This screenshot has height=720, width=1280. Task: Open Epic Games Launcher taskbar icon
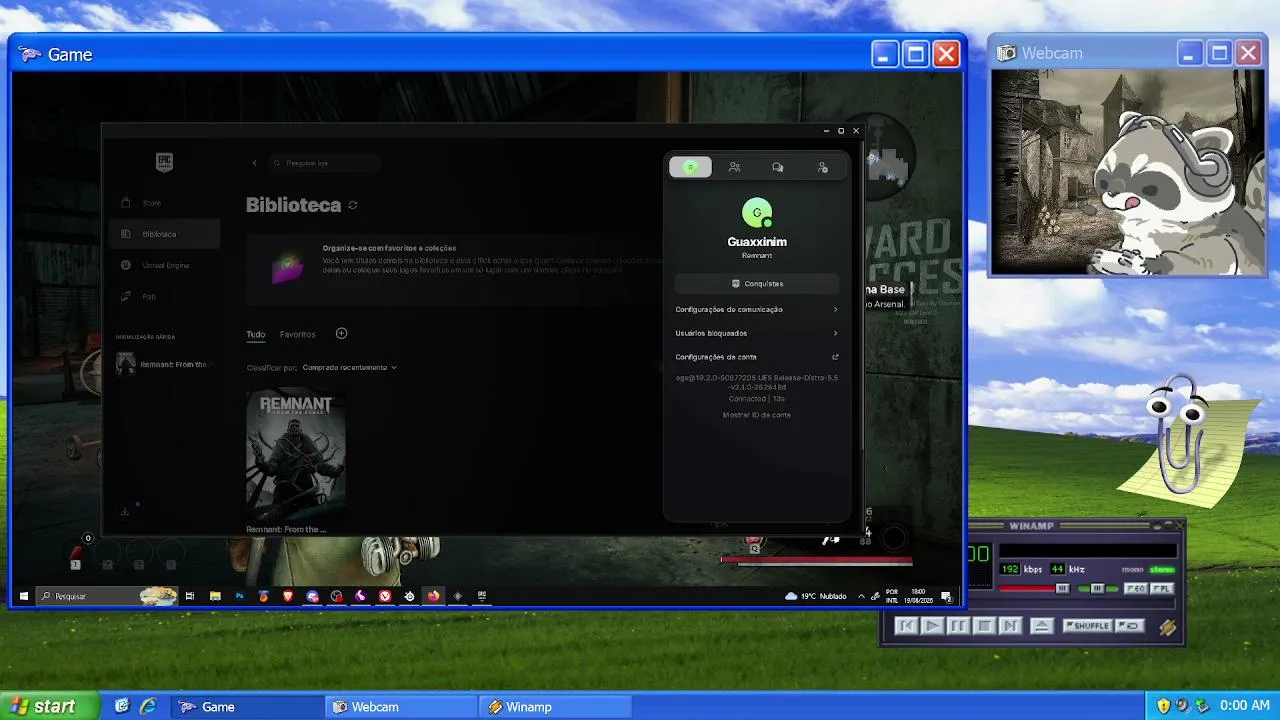[x=482, y=596]
